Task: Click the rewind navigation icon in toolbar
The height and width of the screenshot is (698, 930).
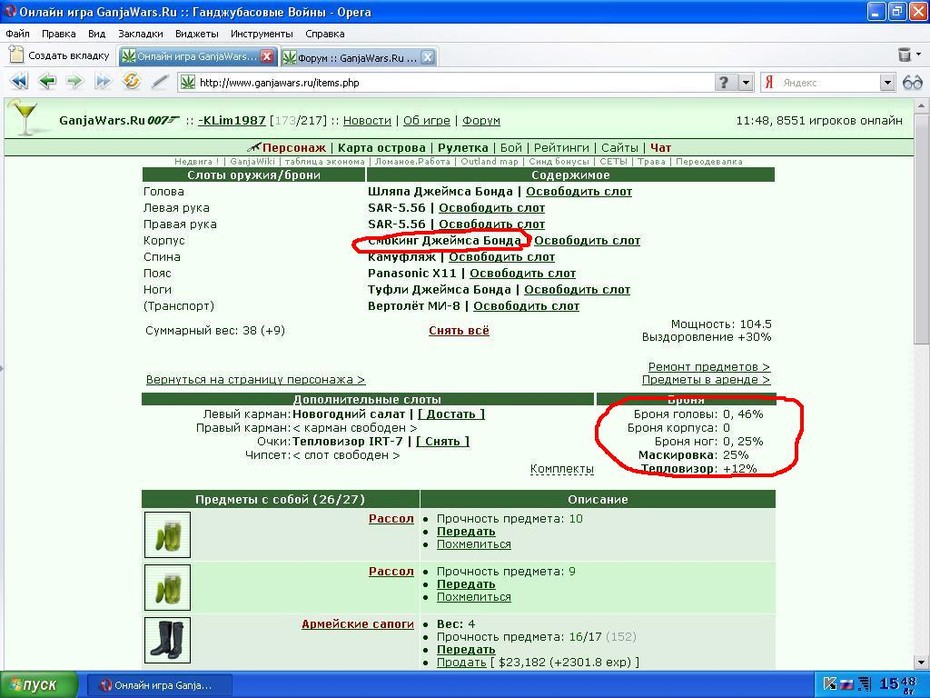Action: click(x=19, y=81)
